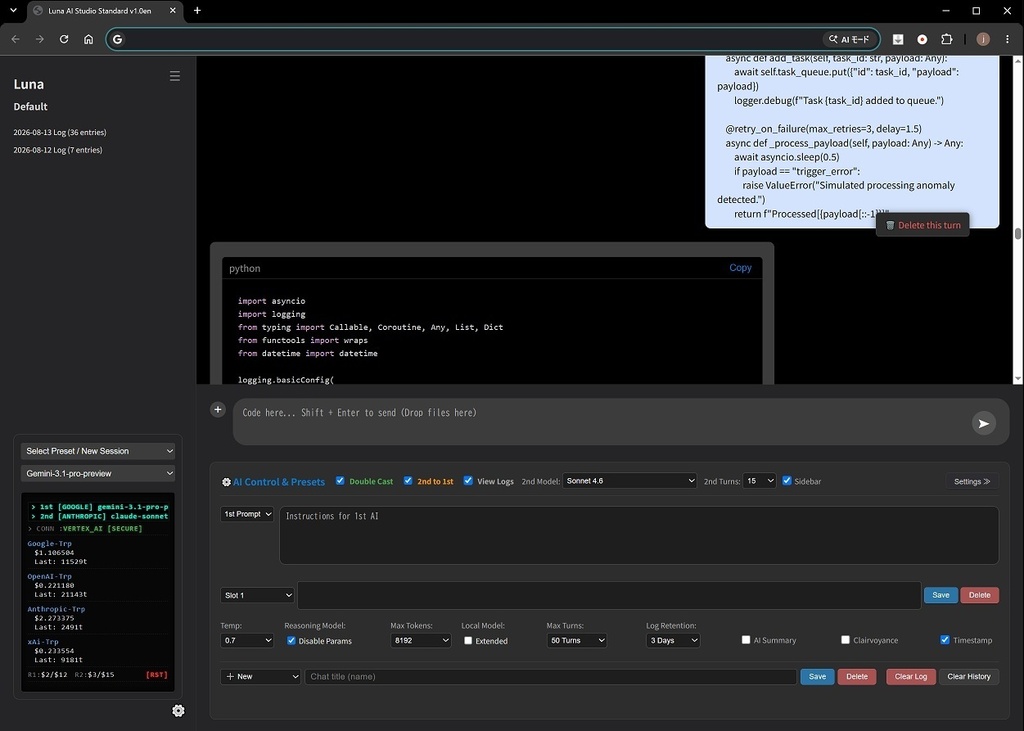This screenshot has height=731, width=1024.
Task: Click the browser address bar
Action: click(470, 39)
